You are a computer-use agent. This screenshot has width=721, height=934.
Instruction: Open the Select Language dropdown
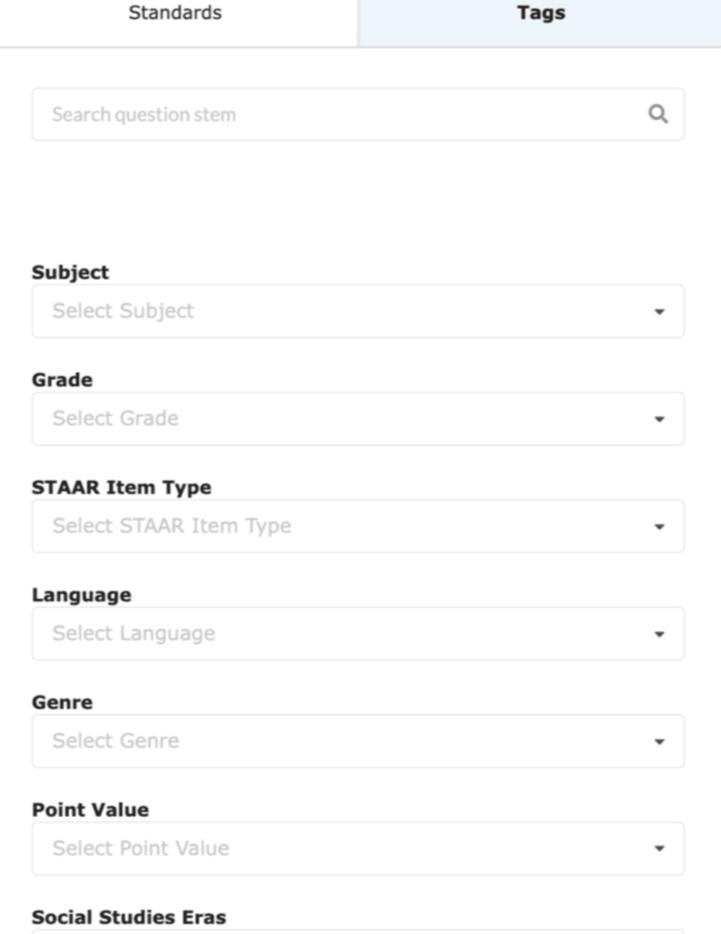(x=340, y=634)
